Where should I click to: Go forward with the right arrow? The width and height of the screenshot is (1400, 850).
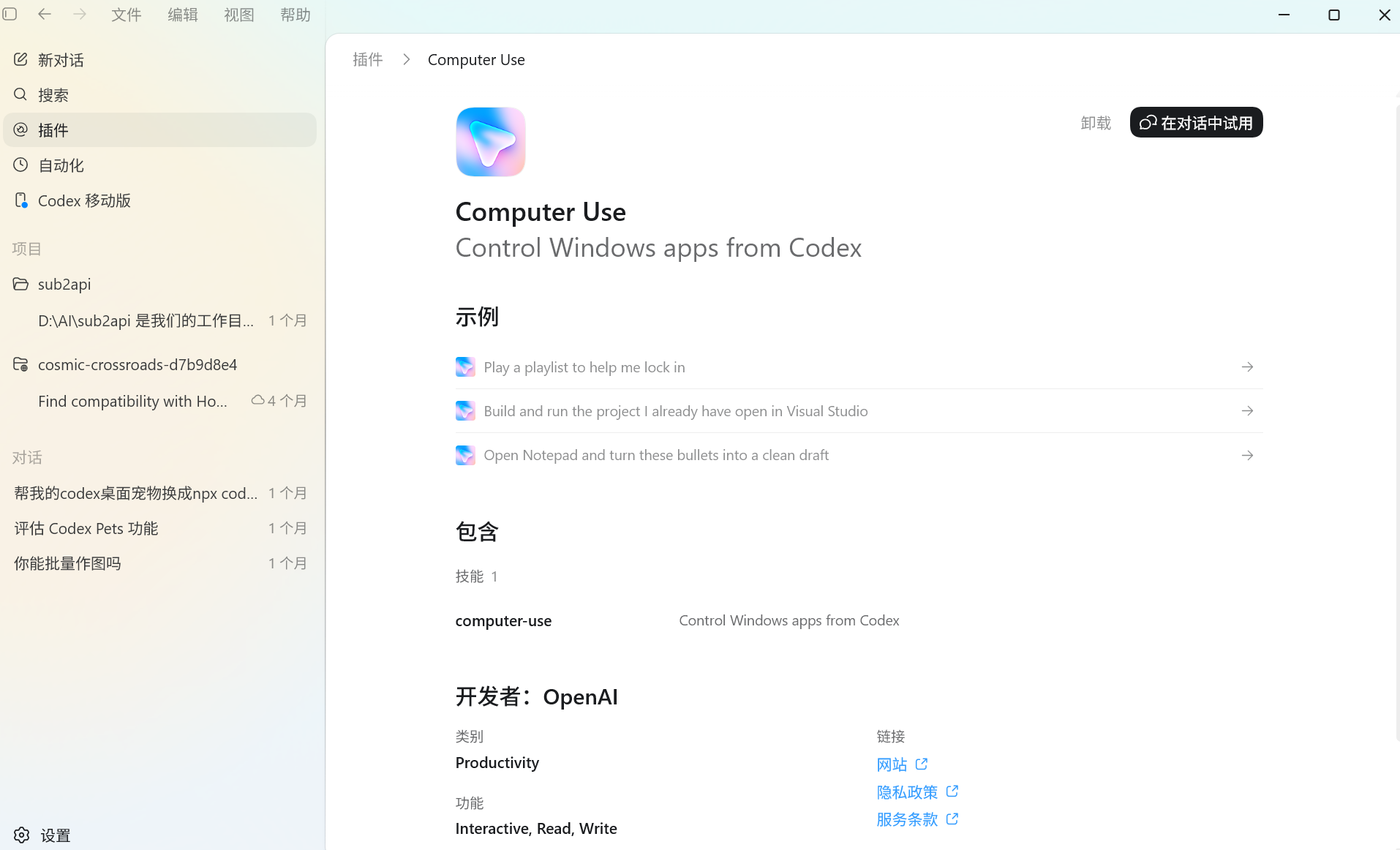pyautogui.click(x=80, y=14)
